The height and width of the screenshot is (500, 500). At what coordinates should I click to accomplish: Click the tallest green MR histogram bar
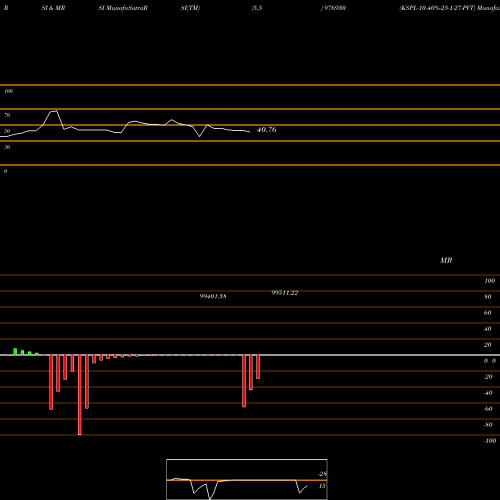click(15, 352)
